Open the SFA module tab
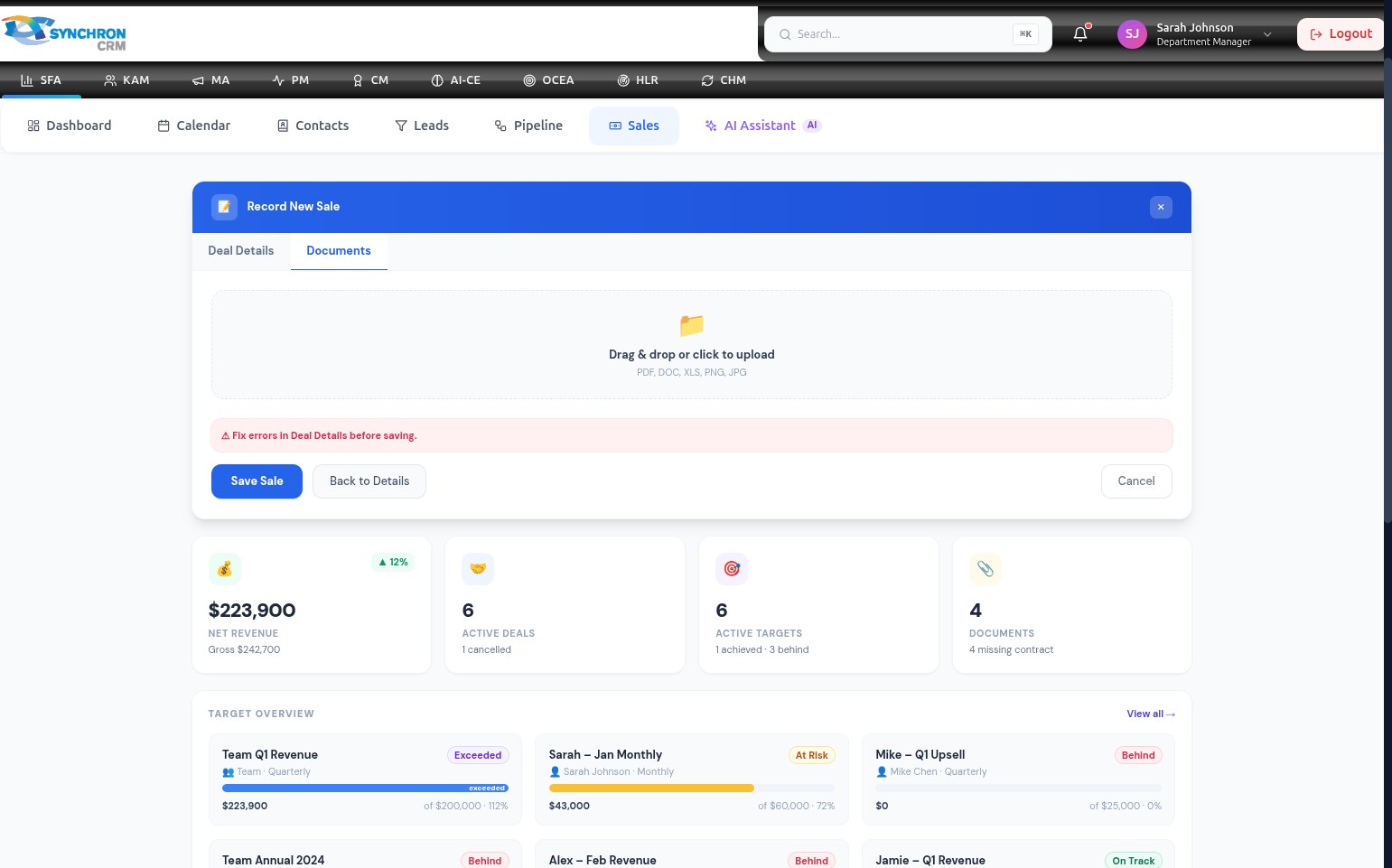Image resolution: width=1392 pixels, height=868 pixels. [x=41, y=80]
